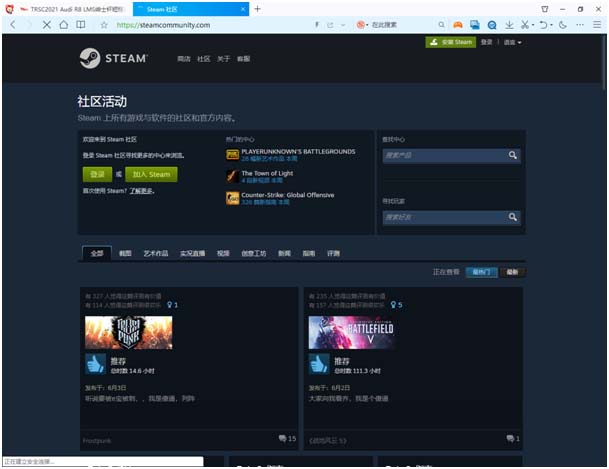This screenshot has height=469, width=609.
Task: Open PLAYERUNKNOWN'S BATTLEGROUNDS hub icon
Action: pyautogui.click(x=232, y=155)
